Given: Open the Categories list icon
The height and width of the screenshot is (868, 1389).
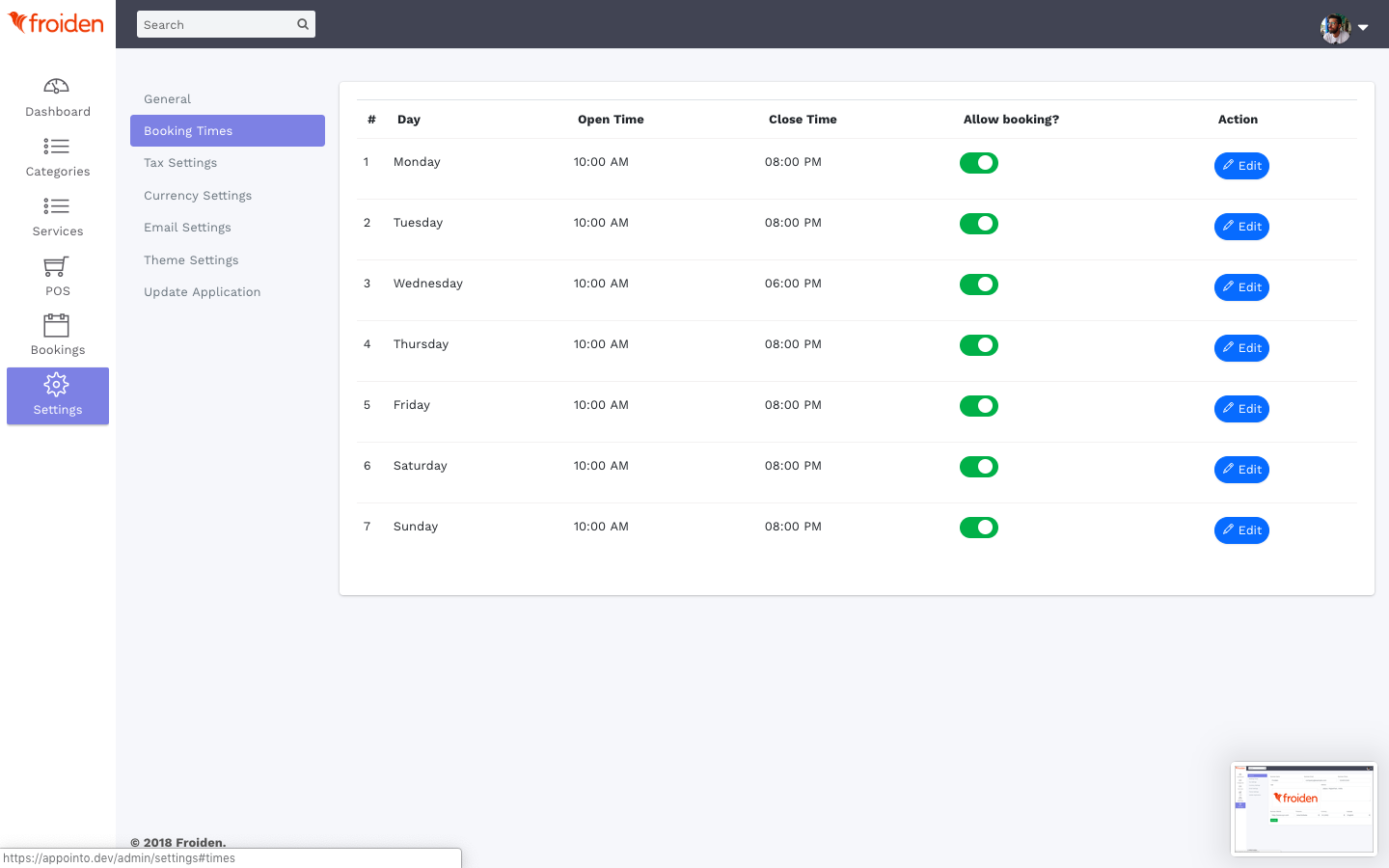Looking at the screenshot, I should coord(57,147).
